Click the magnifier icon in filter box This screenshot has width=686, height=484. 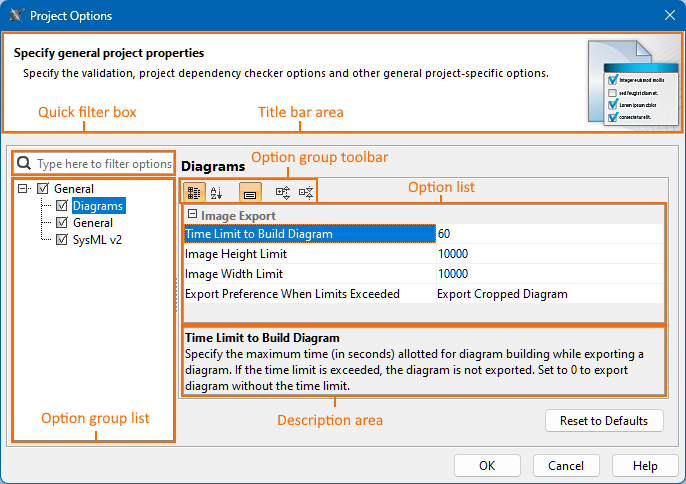[x=24, y=163]
